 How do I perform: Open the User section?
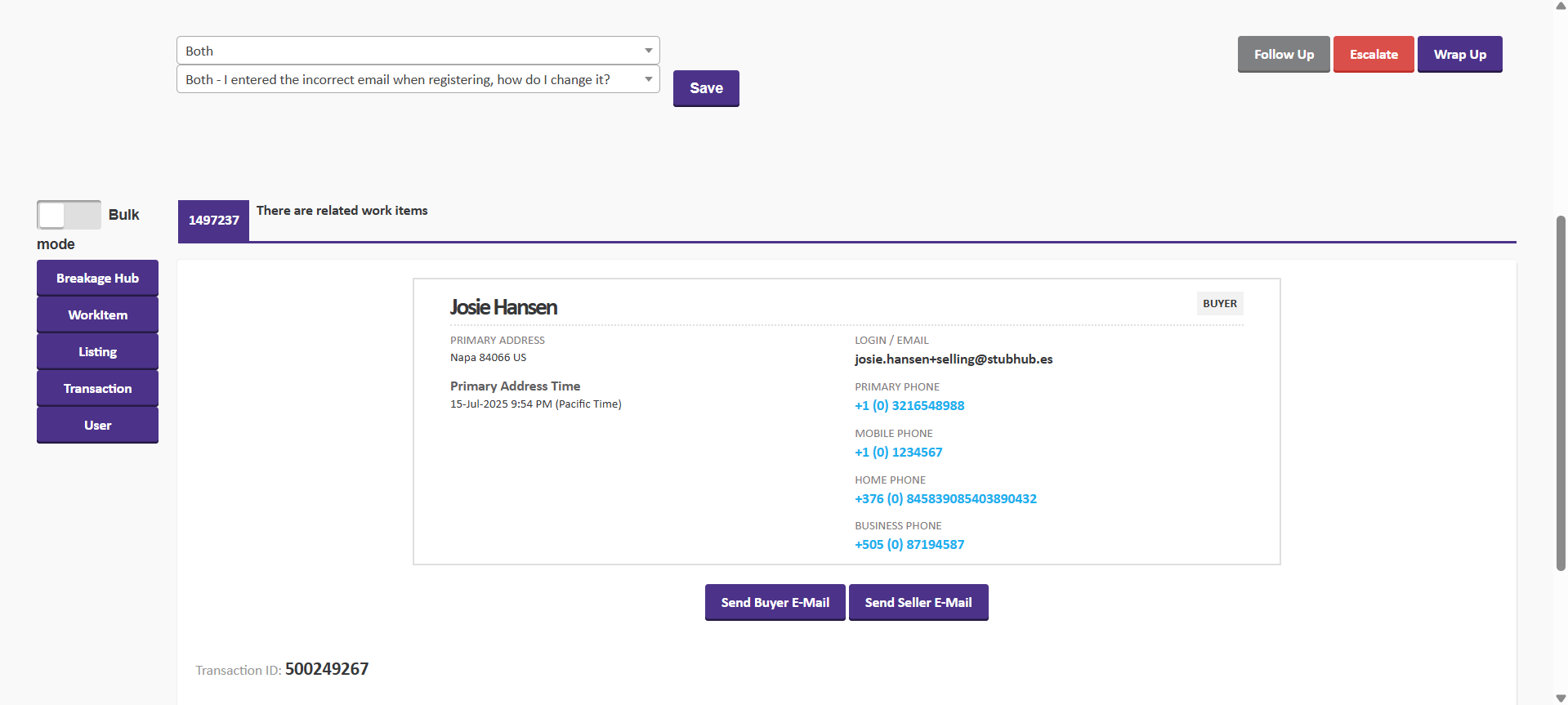pyautogui.click(x=97, y=426)
